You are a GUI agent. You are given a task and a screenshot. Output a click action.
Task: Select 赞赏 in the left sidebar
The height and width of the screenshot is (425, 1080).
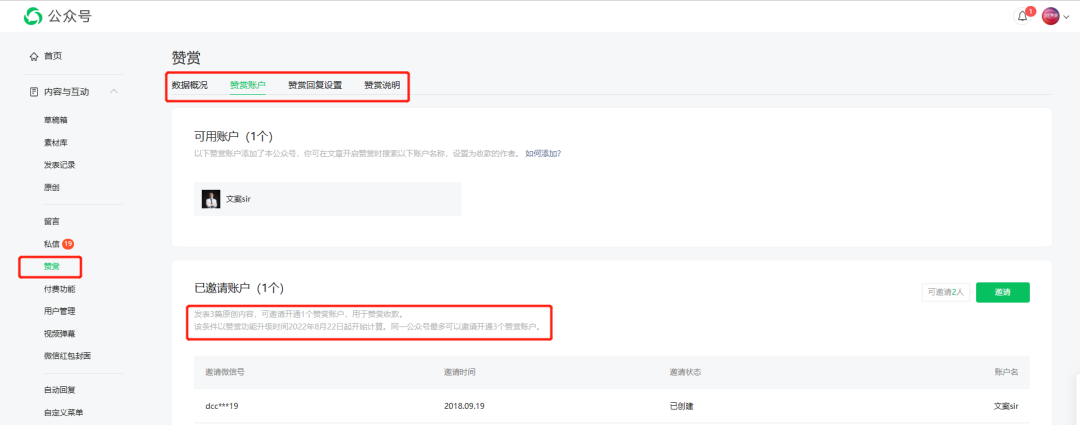point(51,266)
